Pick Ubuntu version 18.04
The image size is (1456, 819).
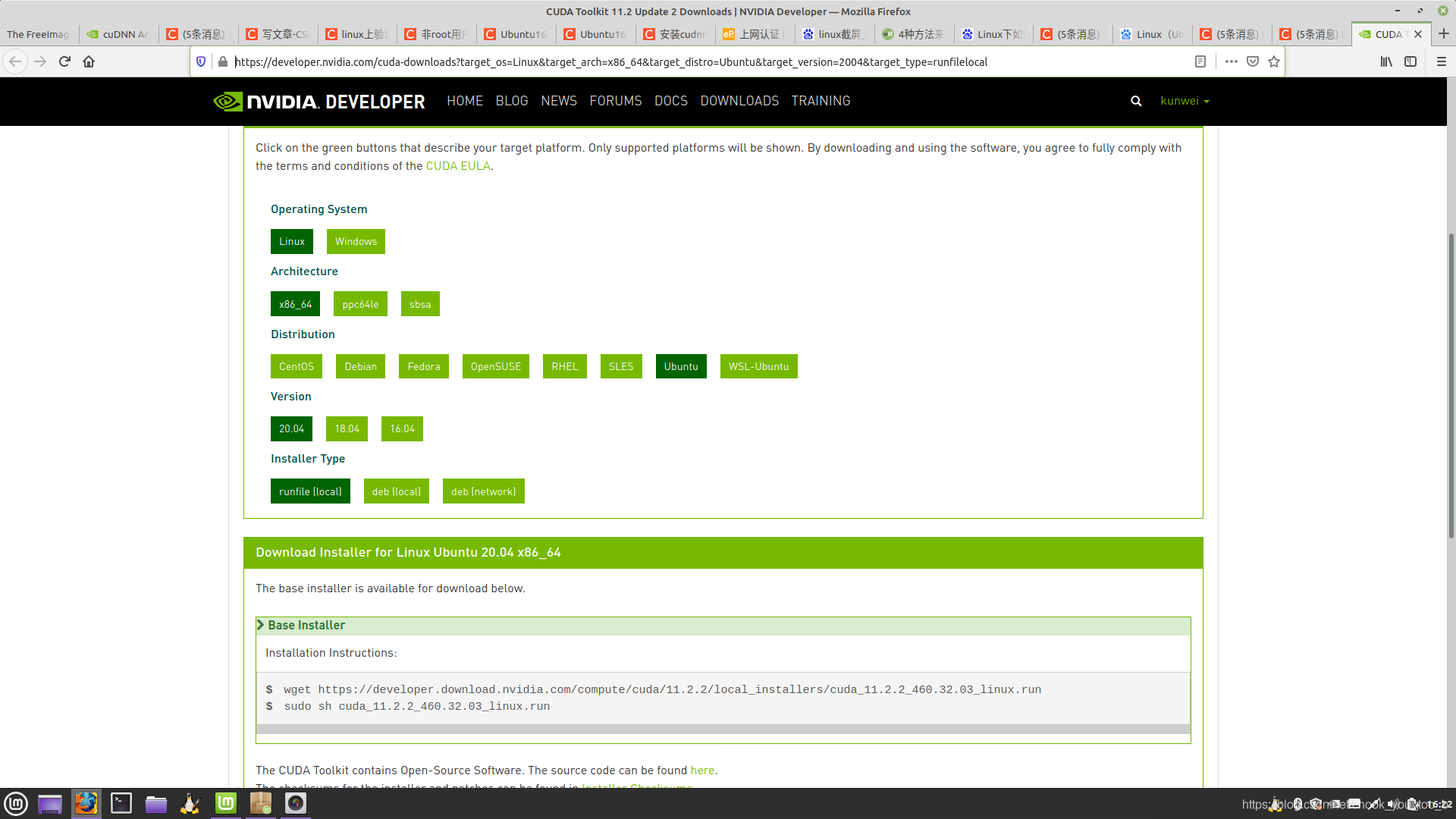(347, 428)
